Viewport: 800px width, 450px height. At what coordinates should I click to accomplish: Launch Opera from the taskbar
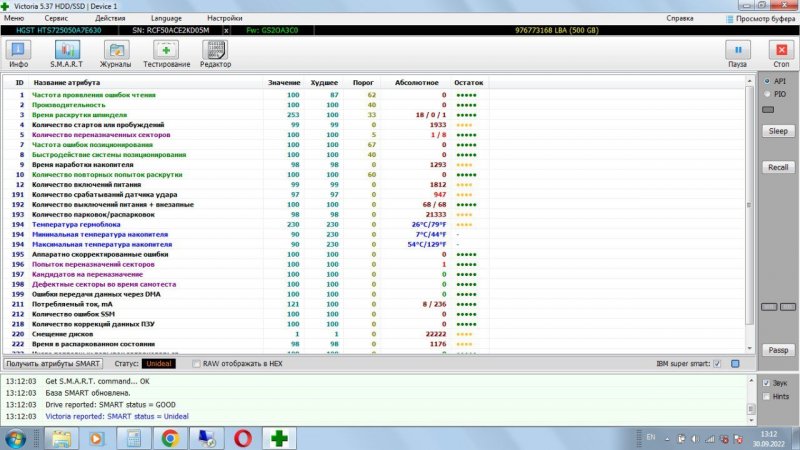(242, 438)
